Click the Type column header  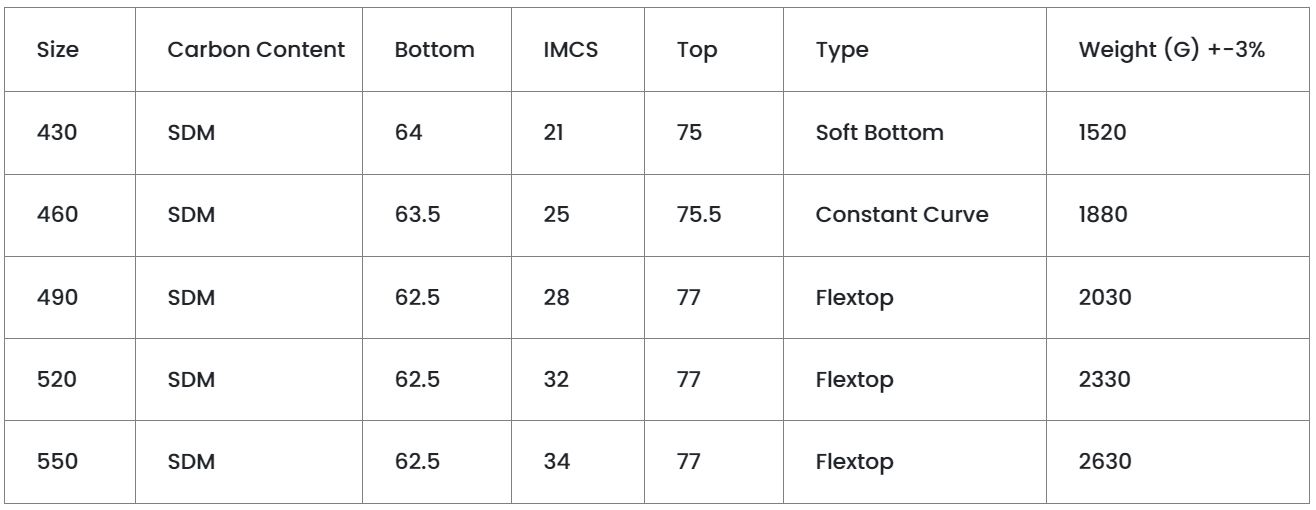pyautogui.click(x=841, y=51)
